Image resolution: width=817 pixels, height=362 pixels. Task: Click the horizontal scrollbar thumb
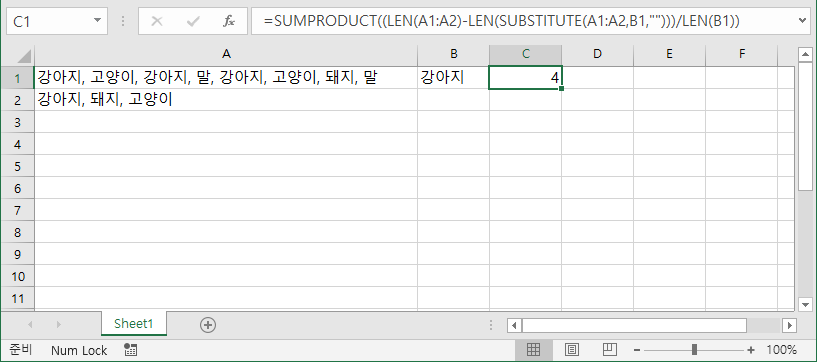pos(634,326)
